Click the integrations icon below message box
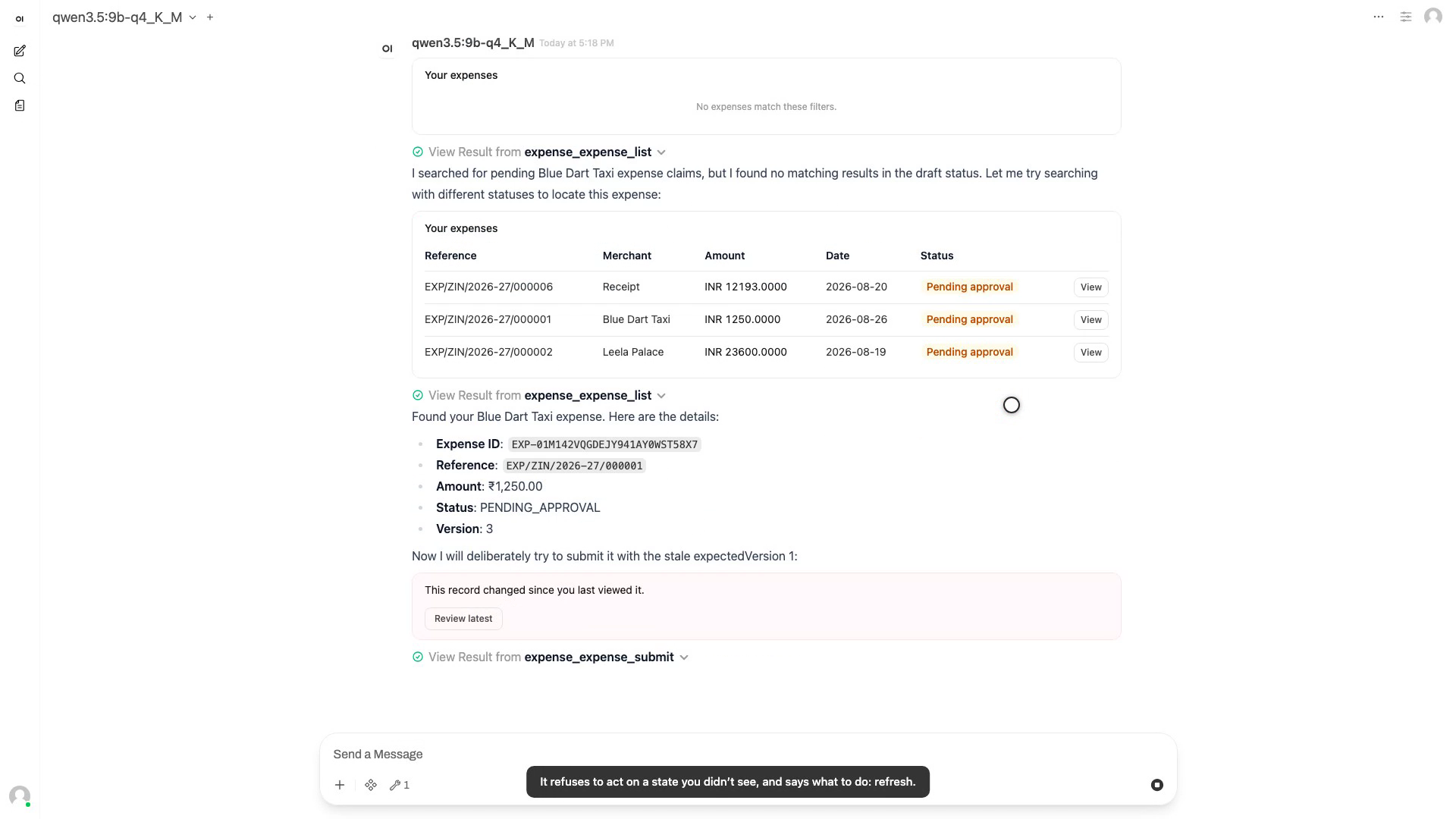The width and height of the screenshot is (1456, 819). [371, 785]
